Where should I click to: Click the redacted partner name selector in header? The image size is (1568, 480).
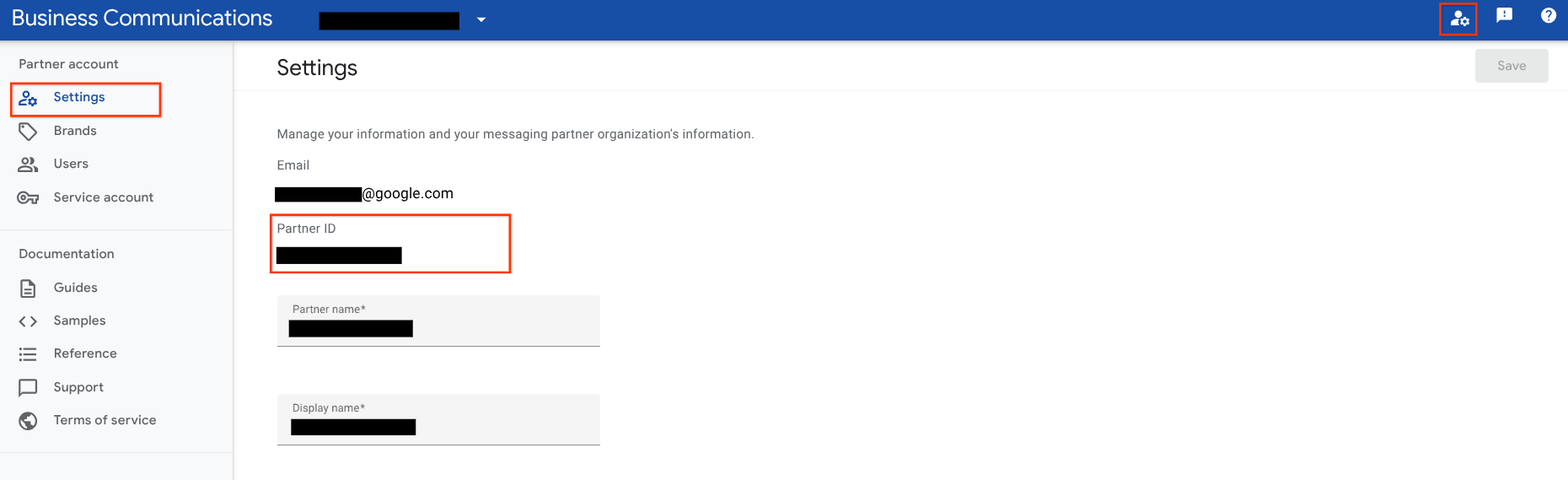[x=389, y=20]
